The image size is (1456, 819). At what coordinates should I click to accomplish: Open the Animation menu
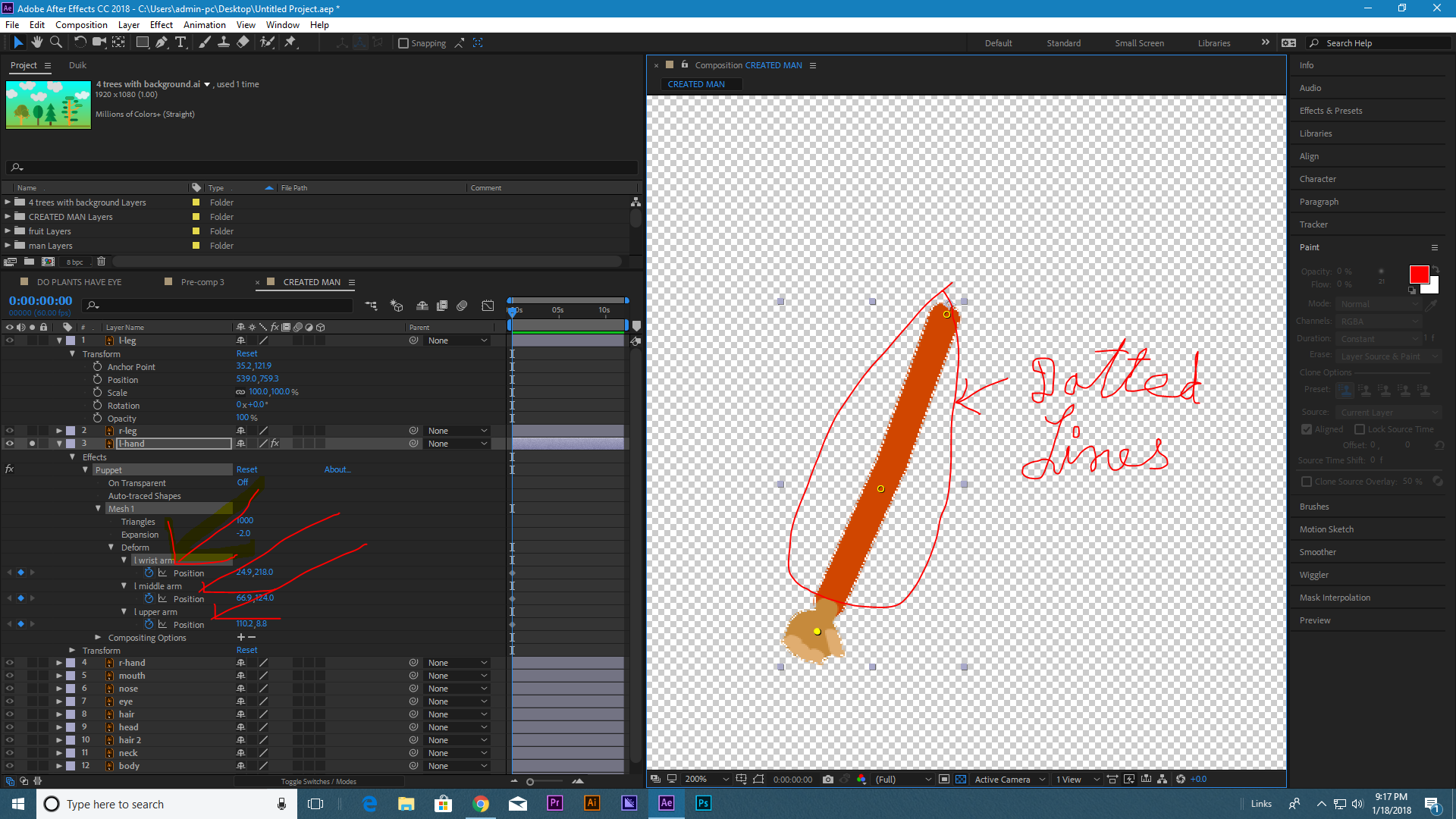coord(205,24)
